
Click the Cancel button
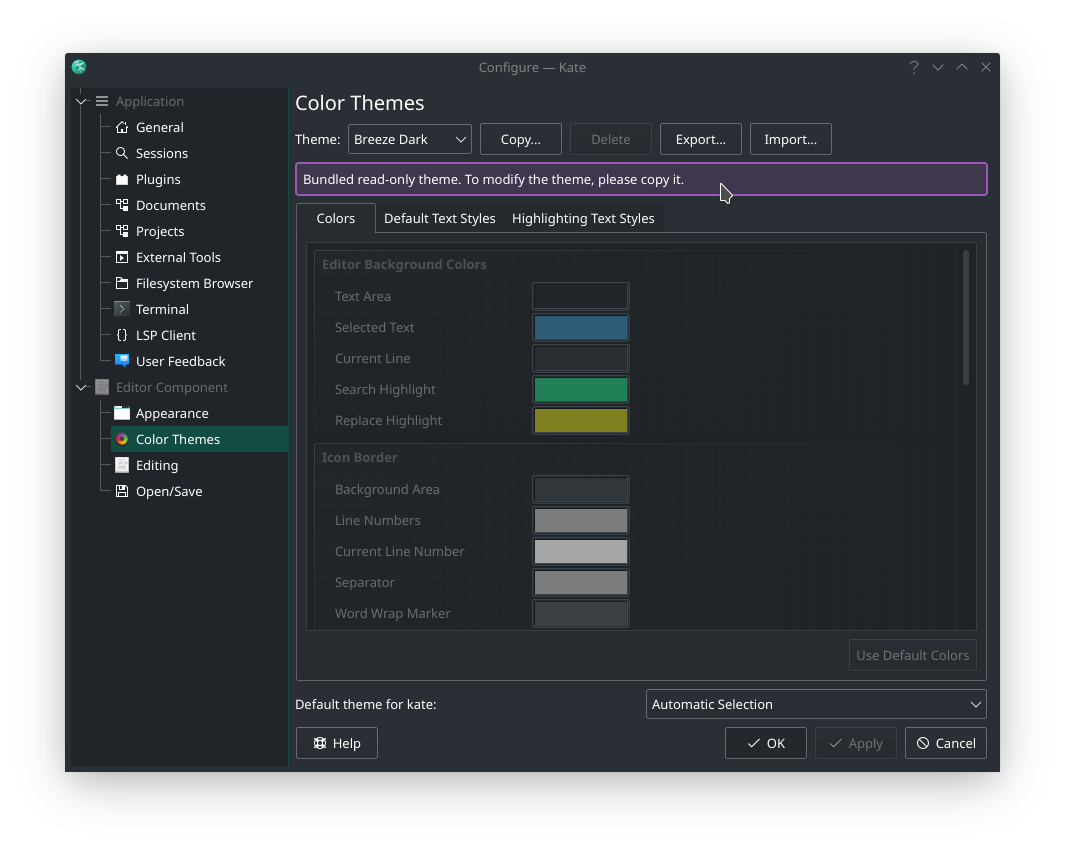945,743
